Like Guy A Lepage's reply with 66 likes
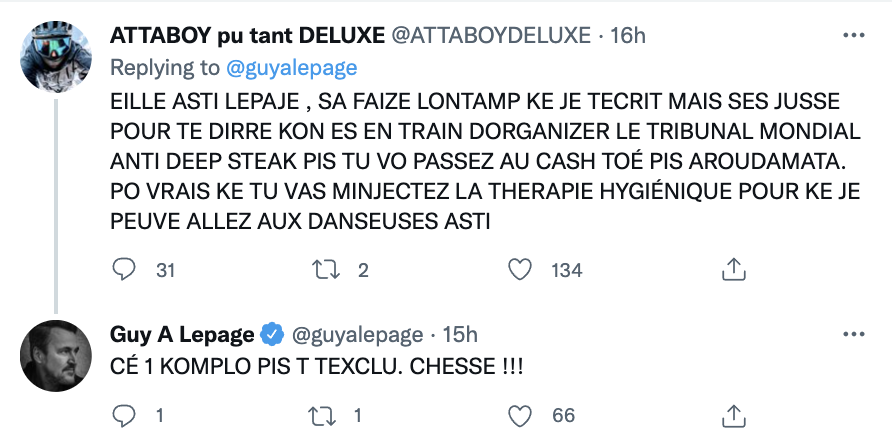The image size is (892, 448). tap(519, 416)
